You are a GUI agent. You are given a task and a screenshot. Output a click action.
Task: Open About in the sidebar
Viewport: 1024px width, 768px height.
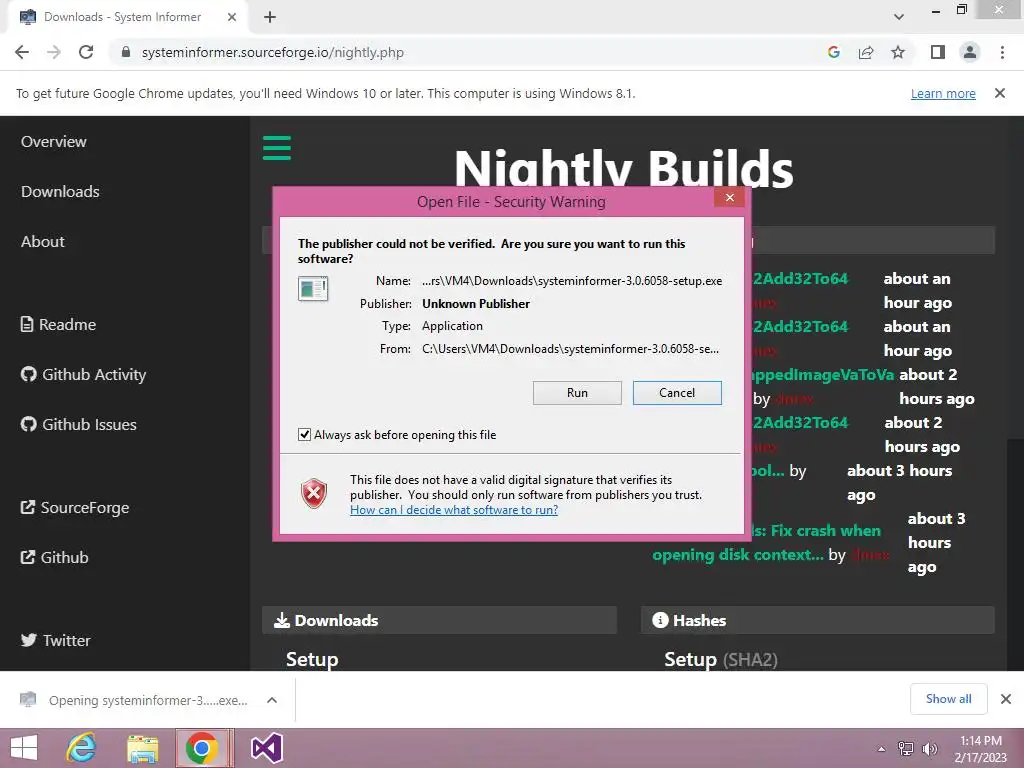pyautogui.click(x=42, y=242)
